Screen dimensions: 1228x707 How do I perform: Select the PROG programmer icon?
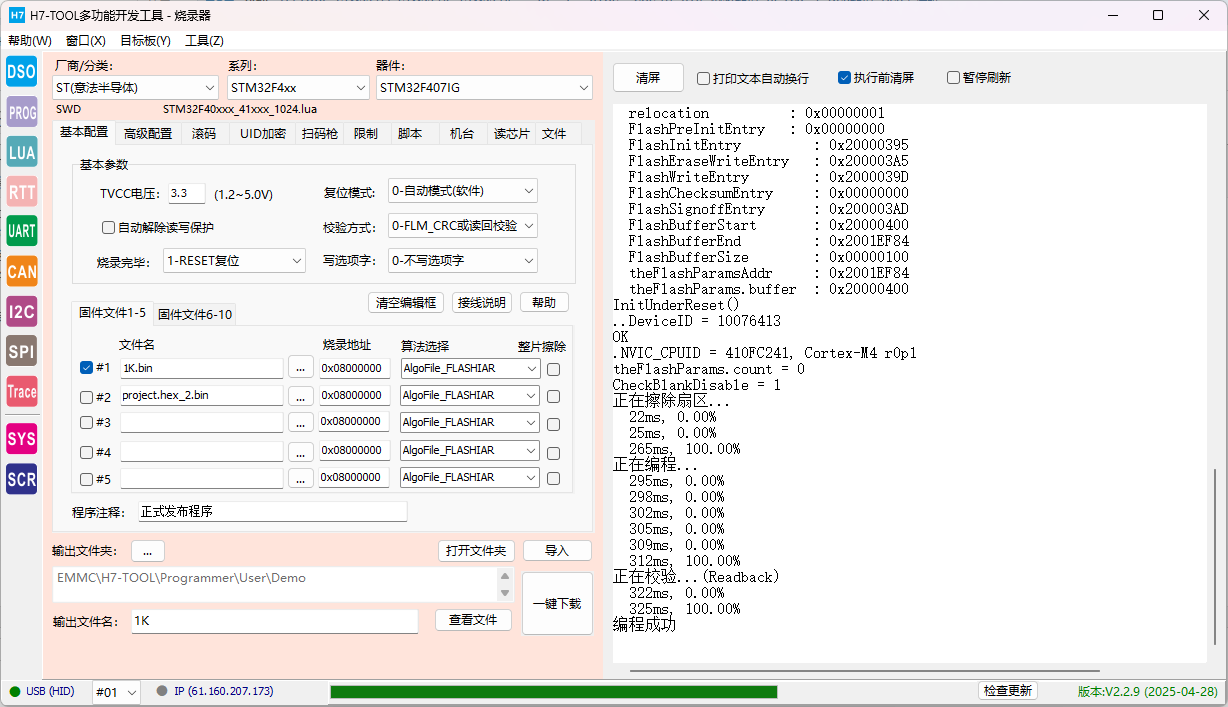point(22,112)
